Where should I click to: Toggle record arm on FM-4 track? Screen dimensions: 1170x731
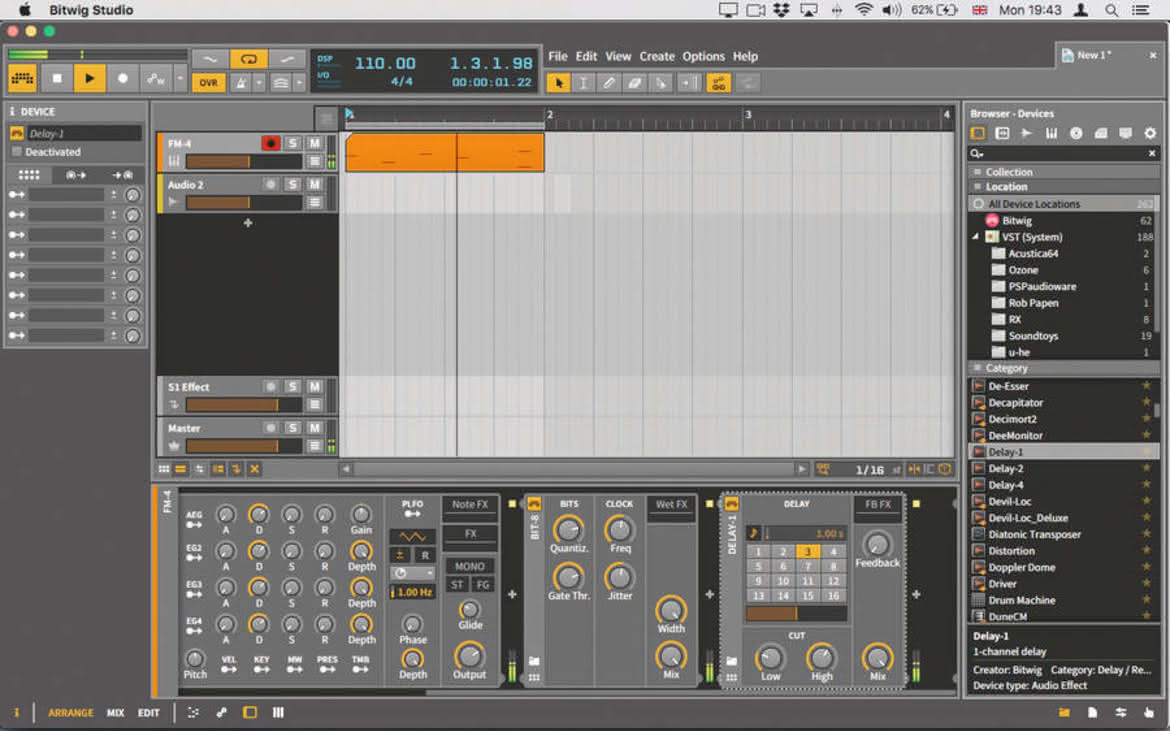coord(270,142)
